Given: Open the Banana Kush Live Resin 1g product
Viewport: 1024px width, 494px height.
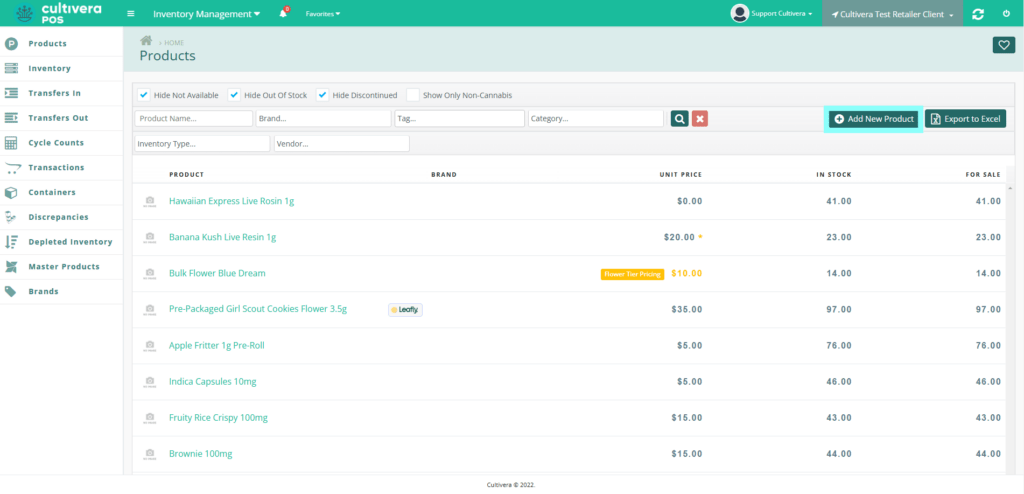Looking at the screenshot, I should pos(222,237).
